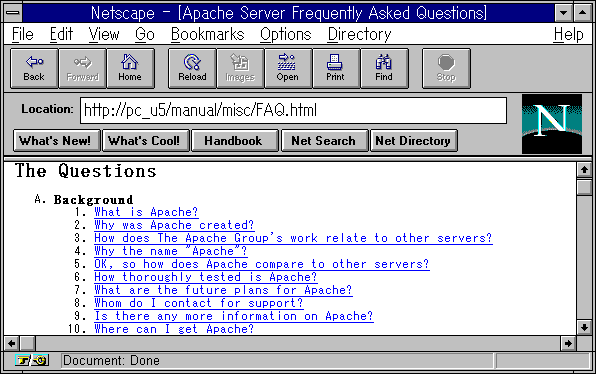Select the vertical scrollbar thumb
Viewport: 596px width, 374px height.
(584, 187)
